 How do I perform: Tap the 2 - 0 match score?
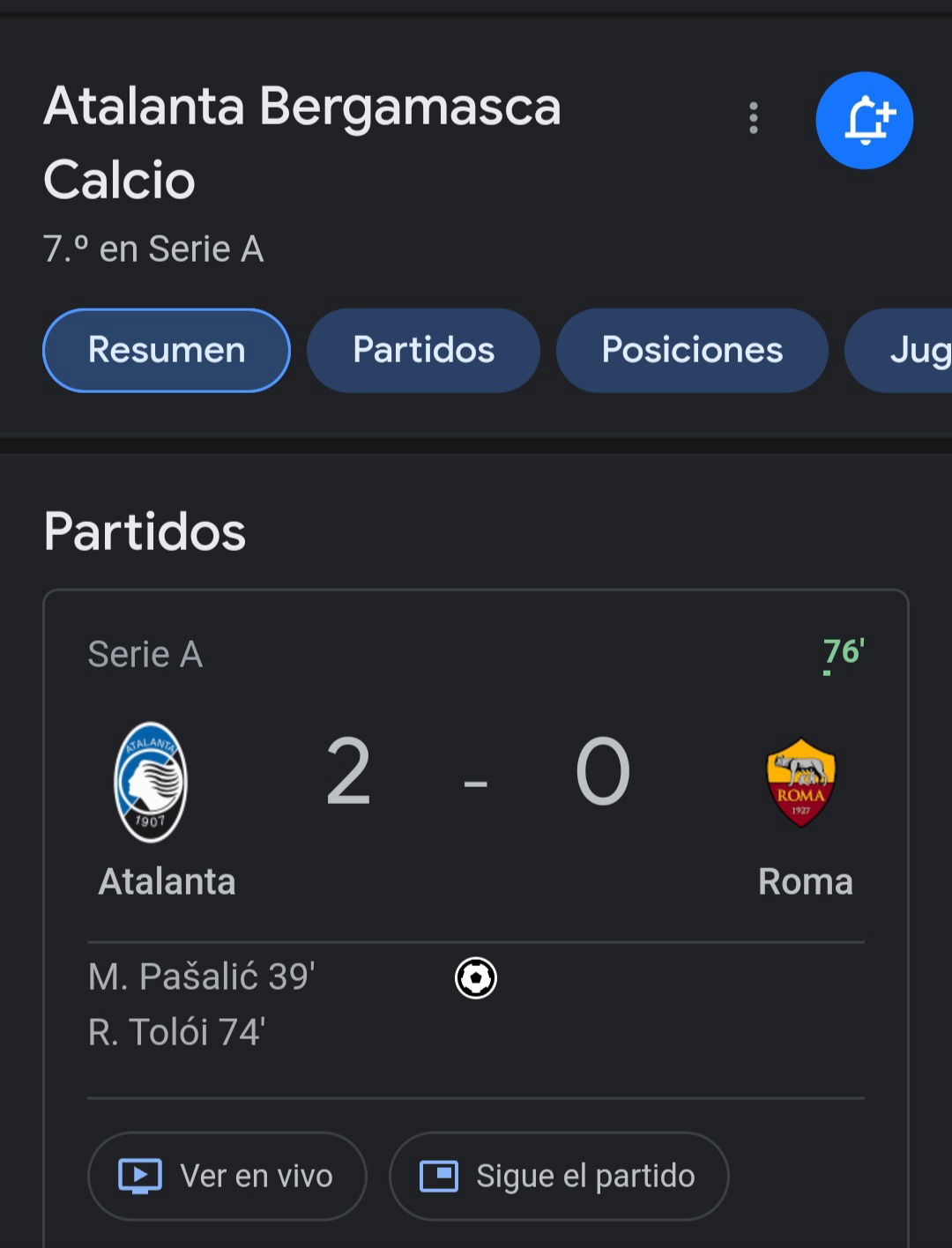(477, 772)
